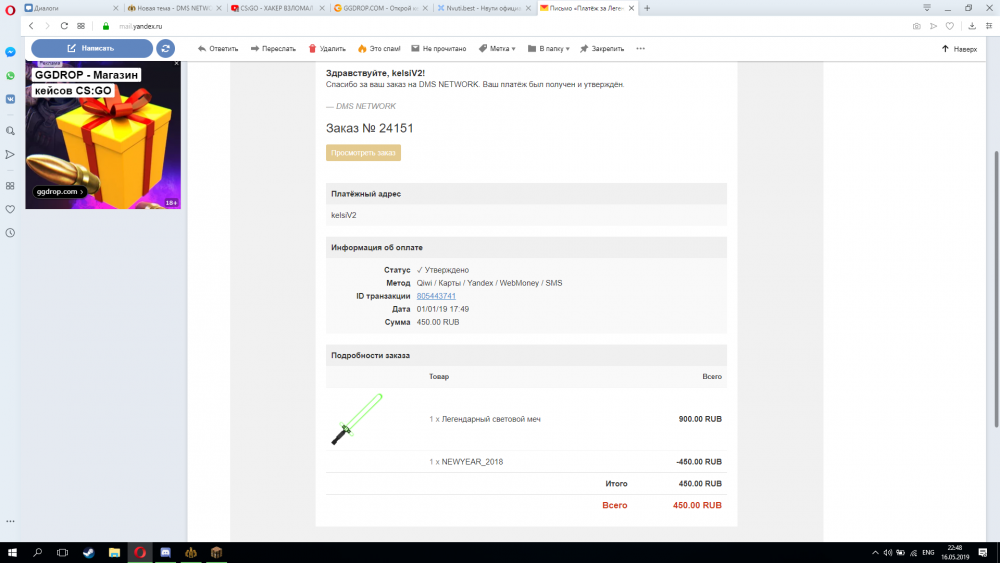Viewport: 1000px width, 563px height.
Task: Switch to the Диалоги browser tab
Action: [71, 8]
